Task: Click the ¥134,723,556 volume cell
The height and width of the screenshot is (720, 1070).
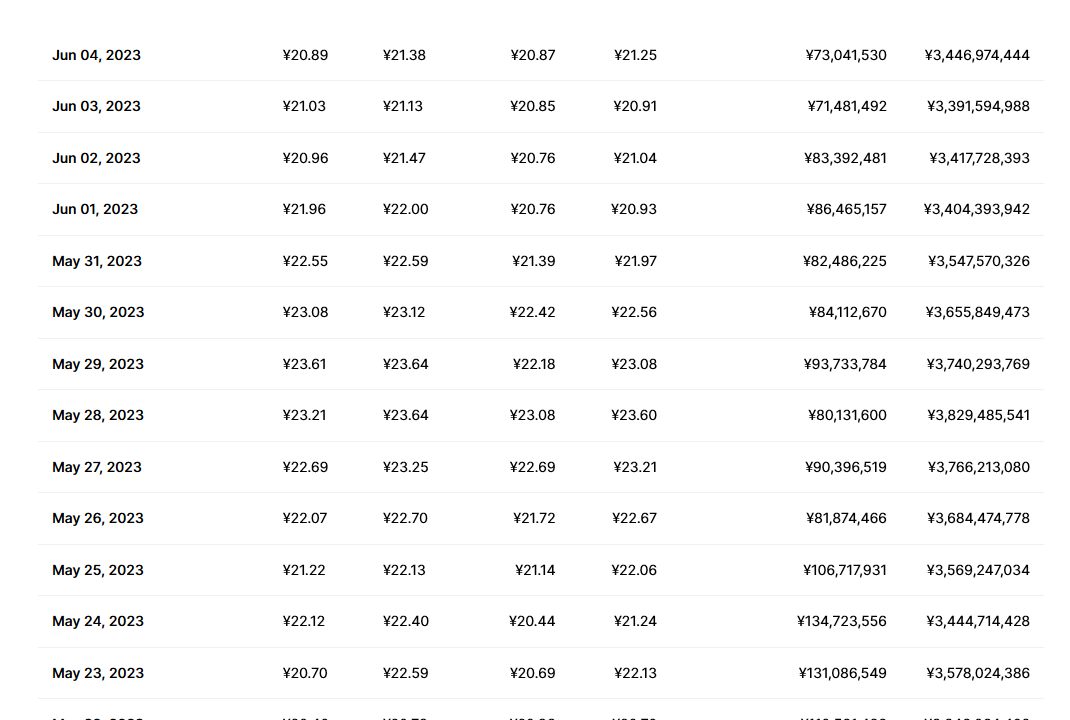Action: point(842,621)
